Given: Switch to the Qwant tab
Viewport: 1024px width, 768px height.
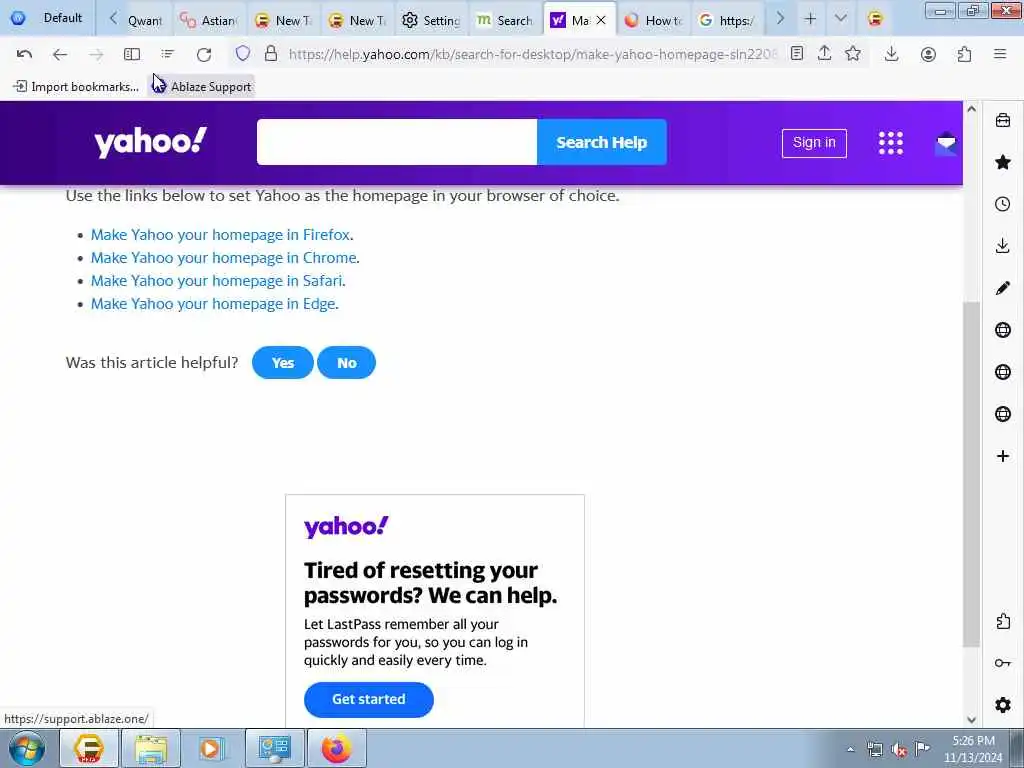Looking at the screenshot, I should (x=145, y=20).
